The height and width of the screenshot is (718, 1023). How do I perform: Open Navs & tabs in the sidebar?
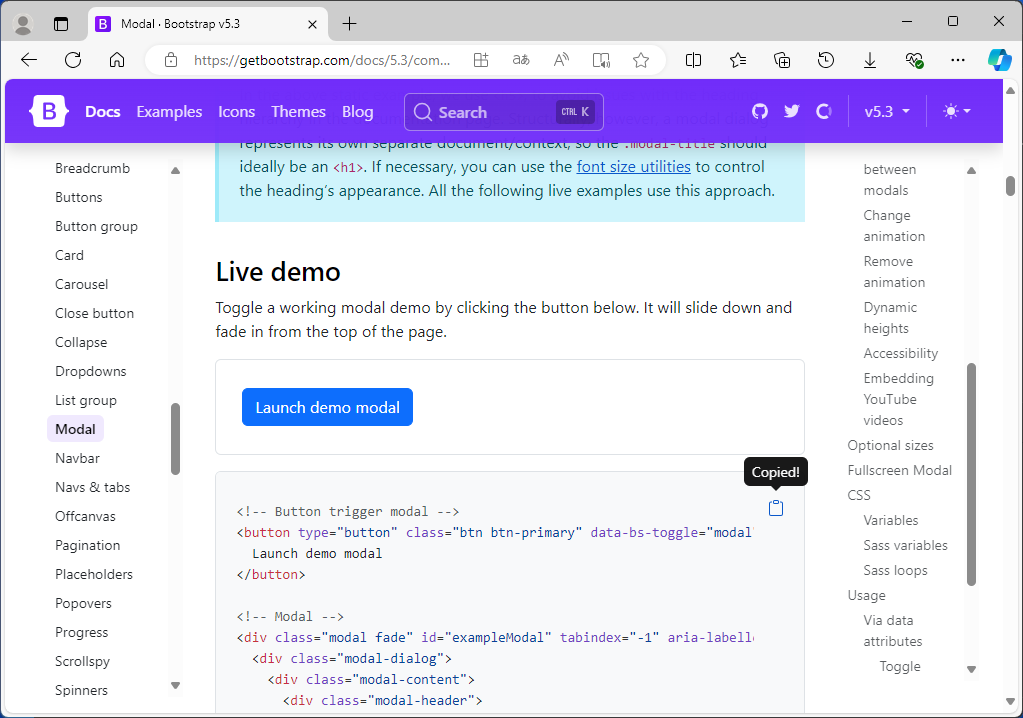93,487
